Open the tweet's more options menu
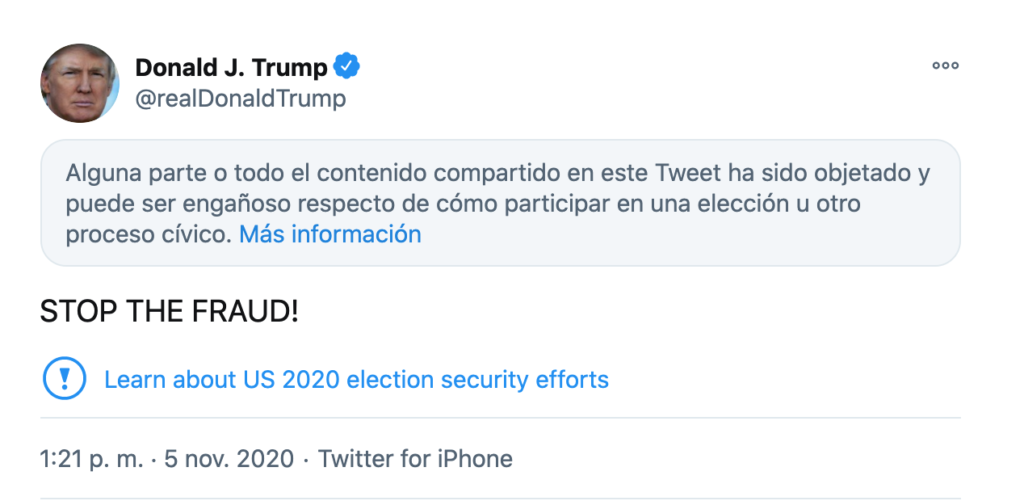Screen dimensions: 1024x501 [945, 66]
